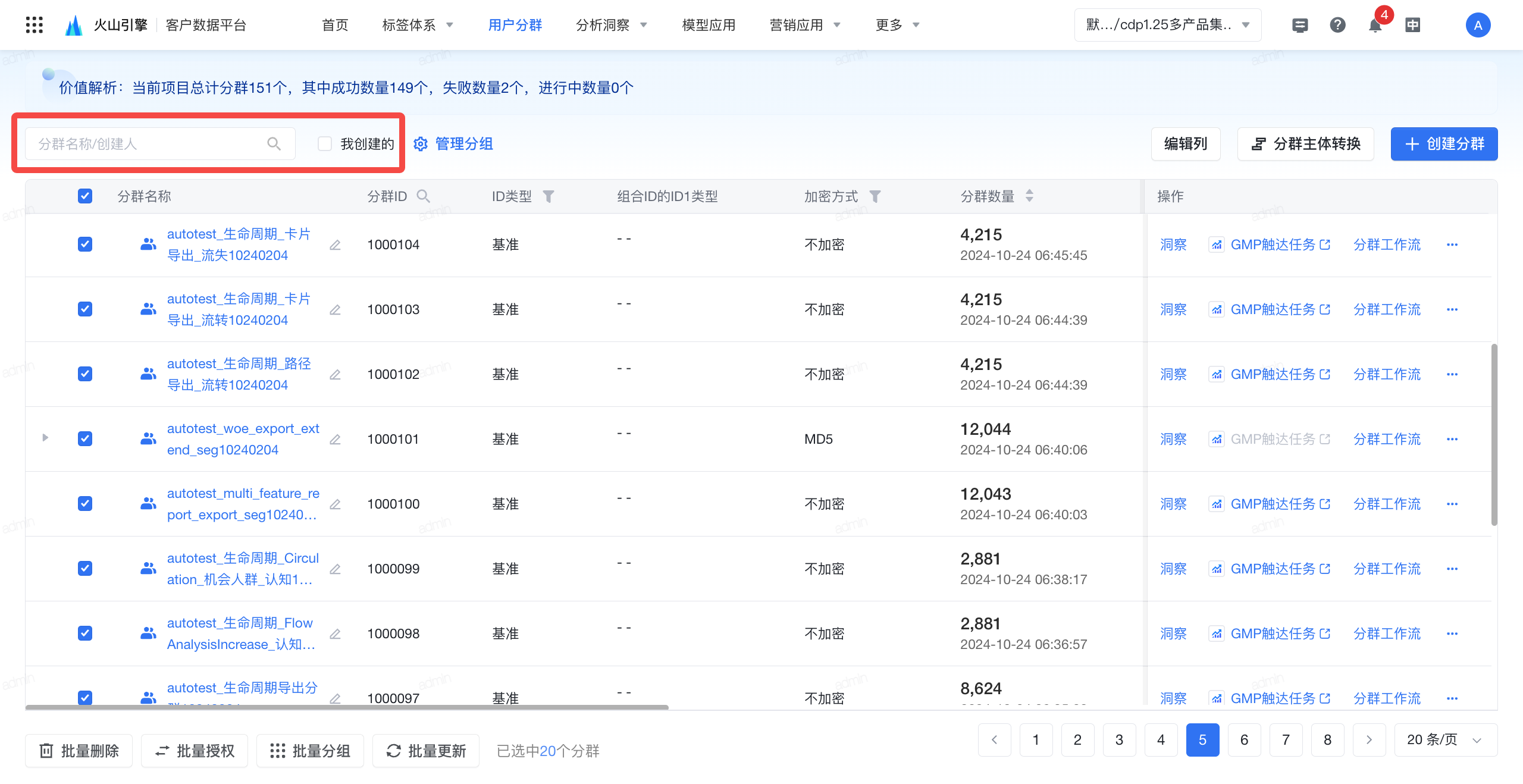Open the notification bell with badge 4
Screen dimensions: 1523x784
click(x=1375, y=25)
